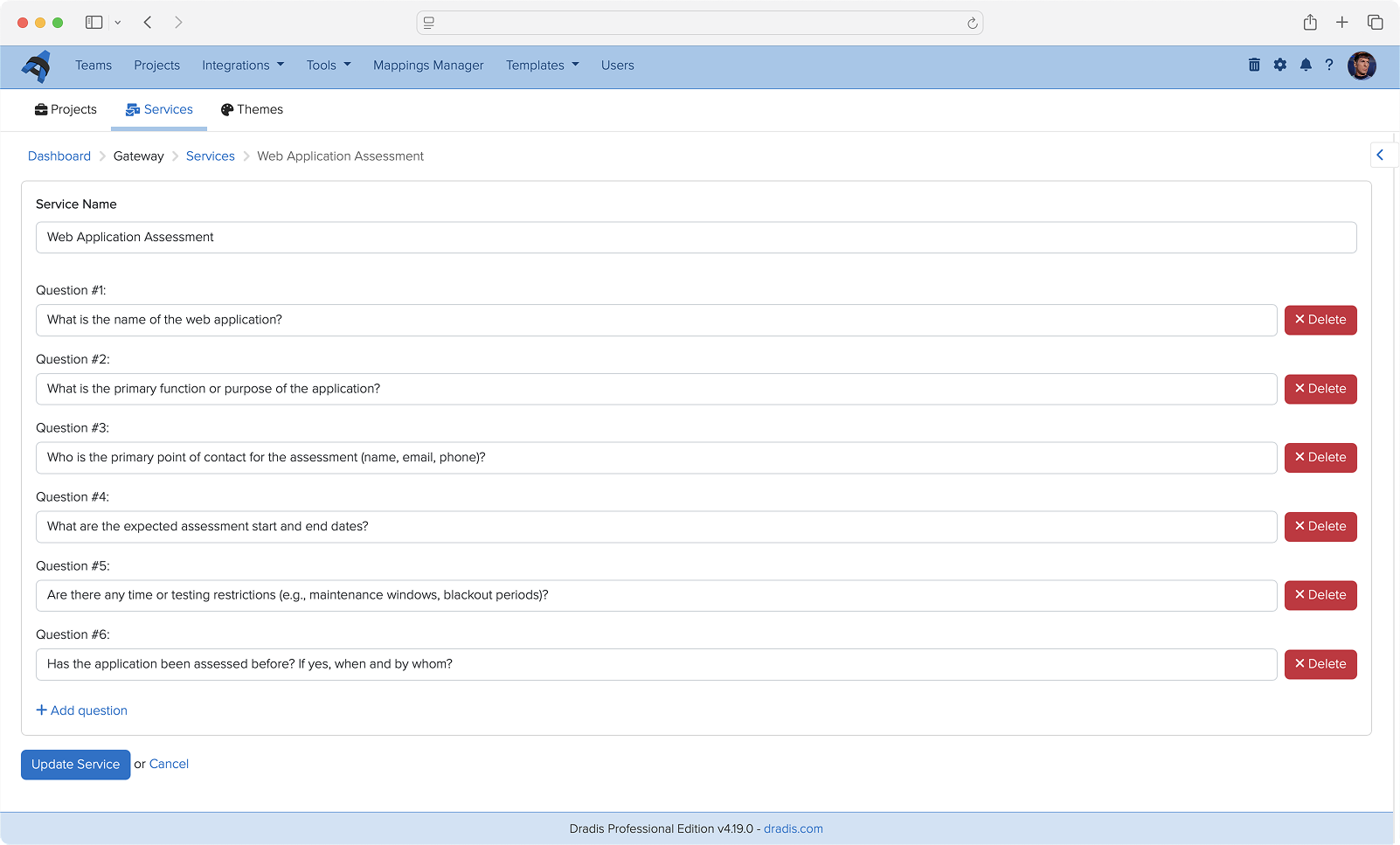Click the Update Service button
The width and height of the screenshot is (1400, 845).
point(76,765)
